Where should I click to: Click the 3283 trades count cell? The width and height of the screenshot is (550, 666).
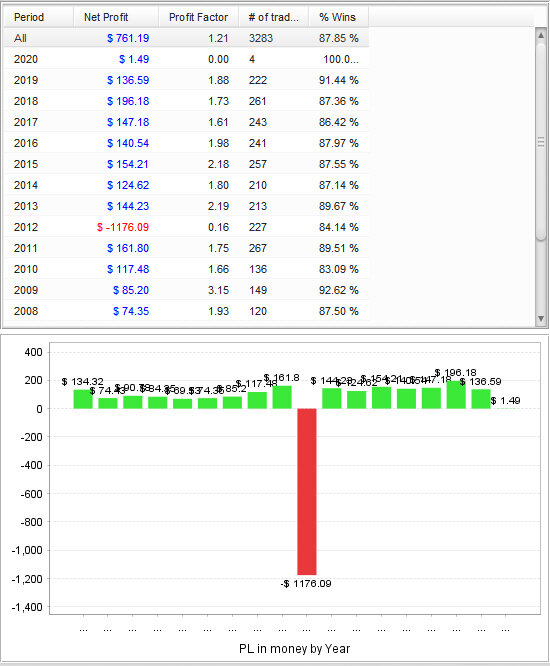coord(261,38)
